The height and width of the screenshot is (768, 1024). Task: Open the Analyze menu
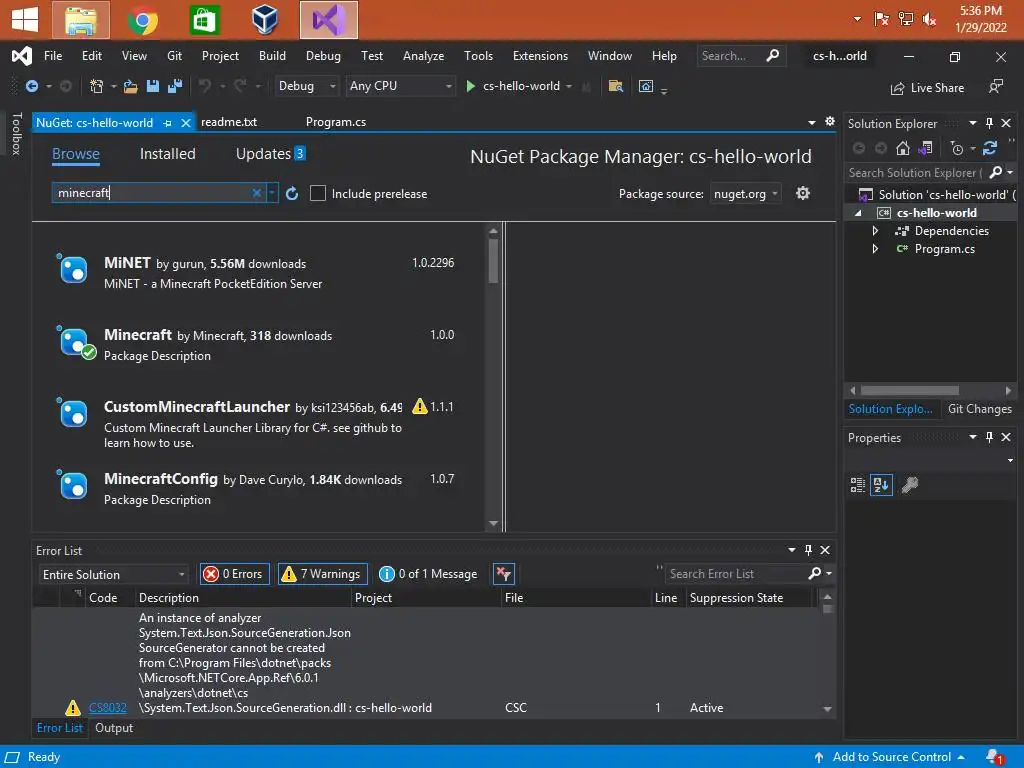pos(423,56)
